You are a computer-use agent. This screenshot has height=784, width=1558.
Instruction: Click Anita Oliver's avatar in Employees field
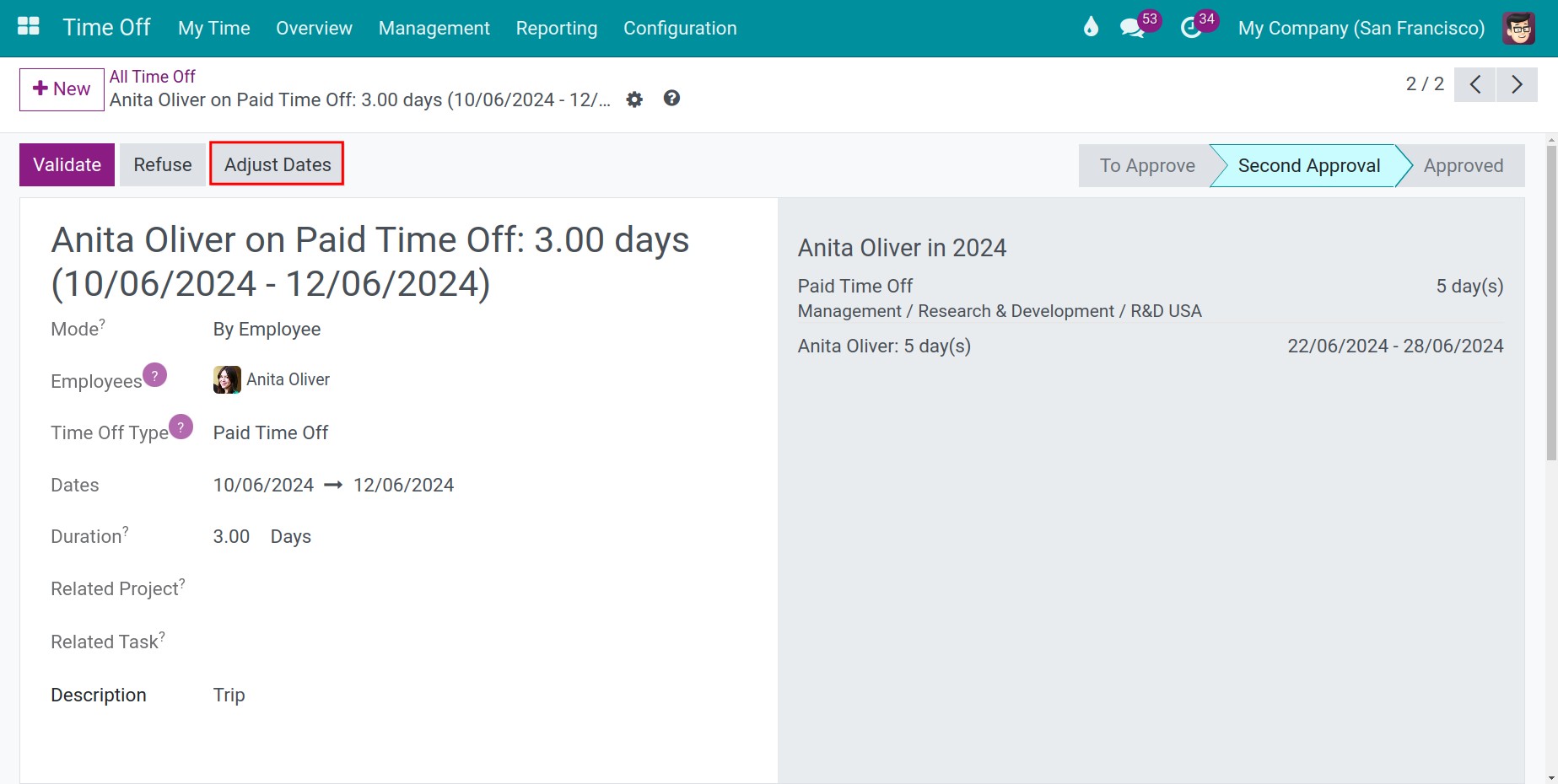227,379
